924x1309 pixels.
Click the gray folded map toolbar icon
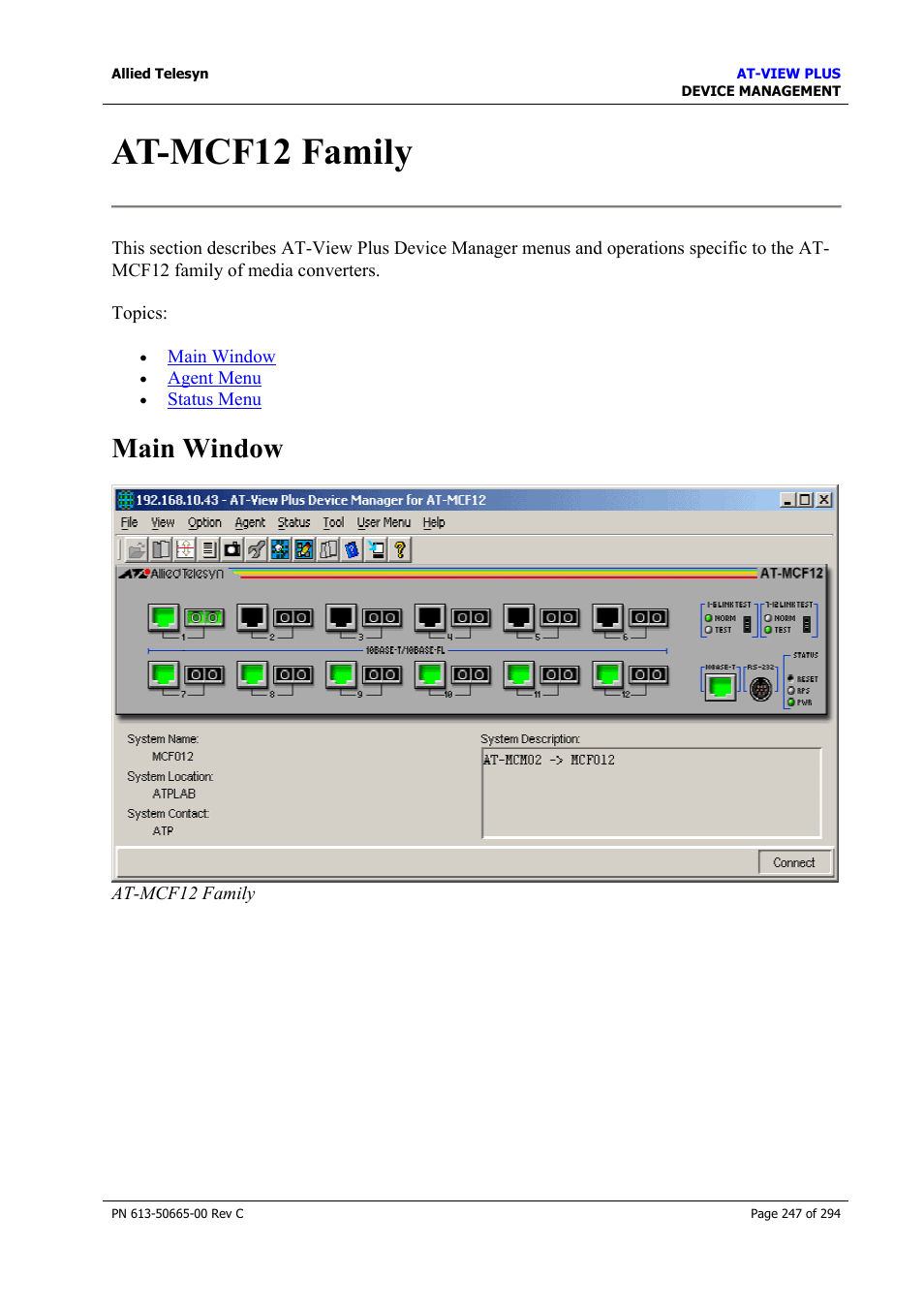click(328, 549)
